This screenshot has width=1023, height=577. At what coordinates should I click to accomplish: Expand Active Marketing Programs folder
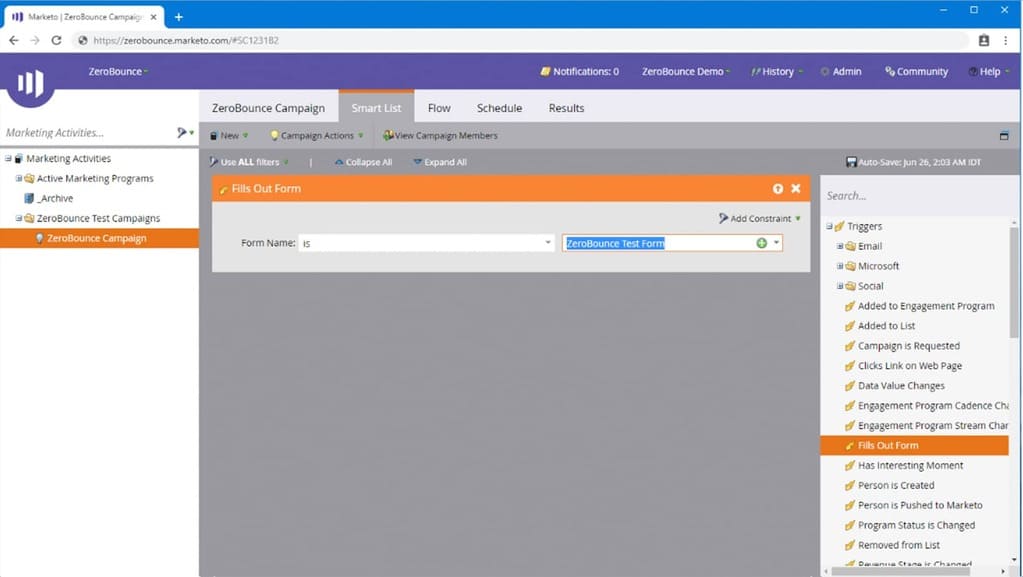(19, 178)
